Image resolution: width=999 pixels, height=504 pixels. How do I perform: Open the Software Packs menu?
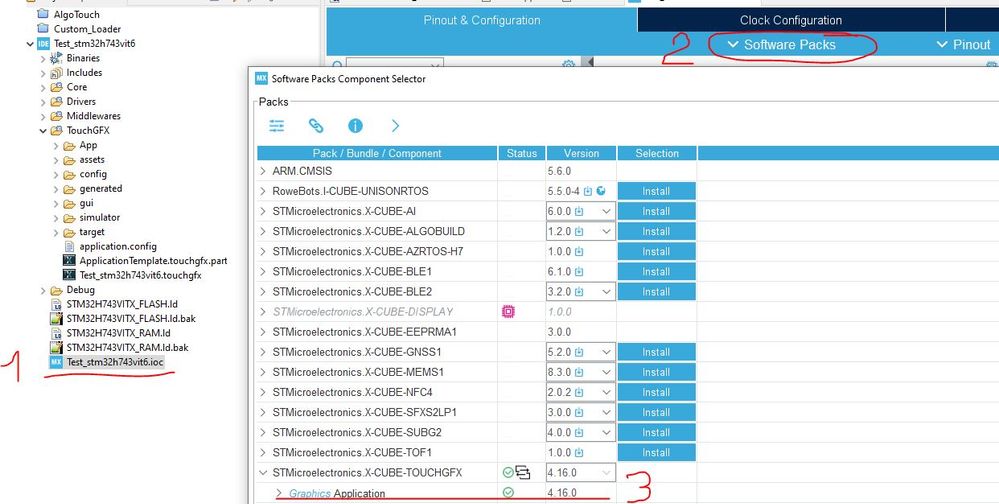(x=781, y=45)
